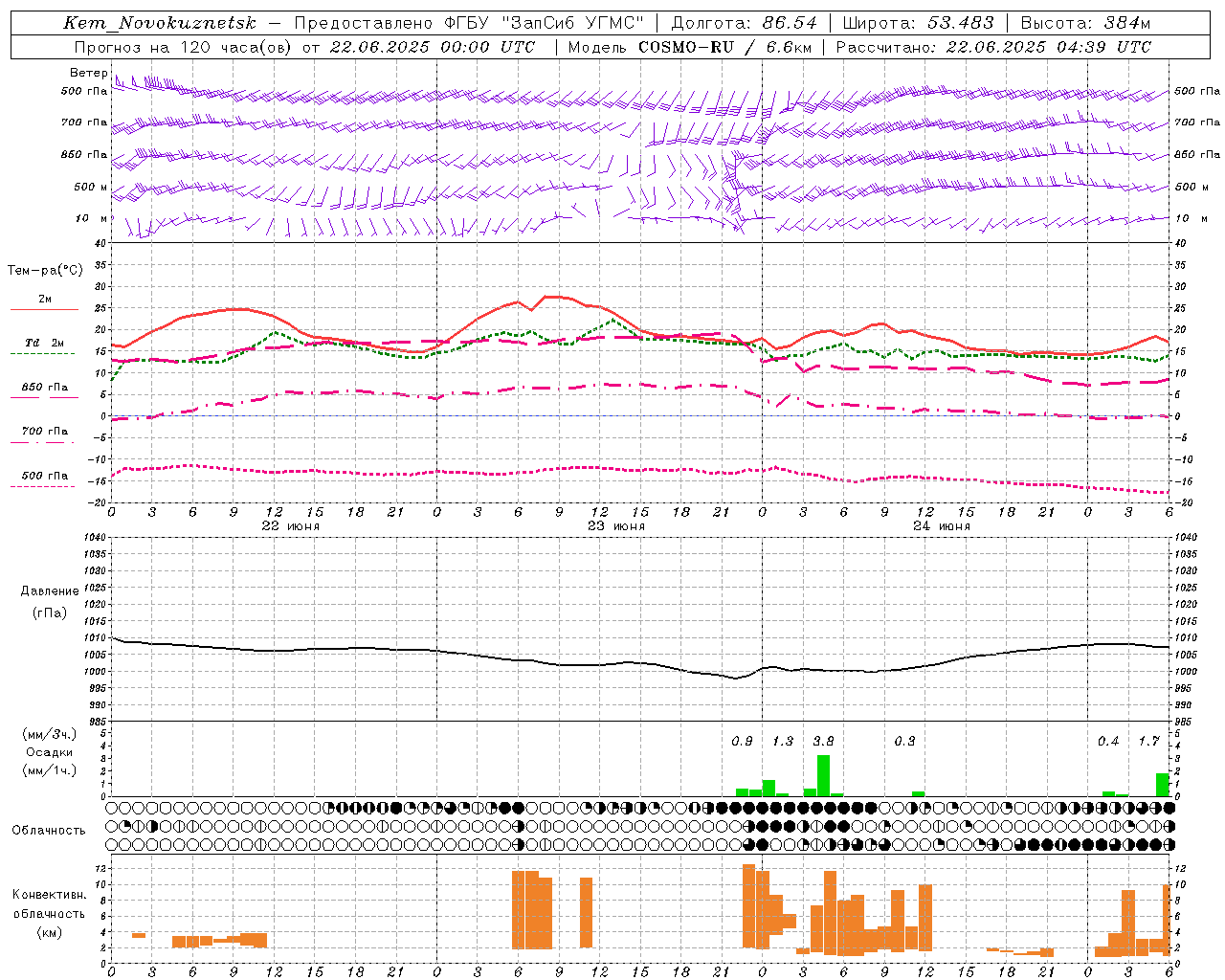This screenshot has height=980, width=1225.
Task: Click the model label COSMO-RU / 6.6км
Action: point(725,47)
